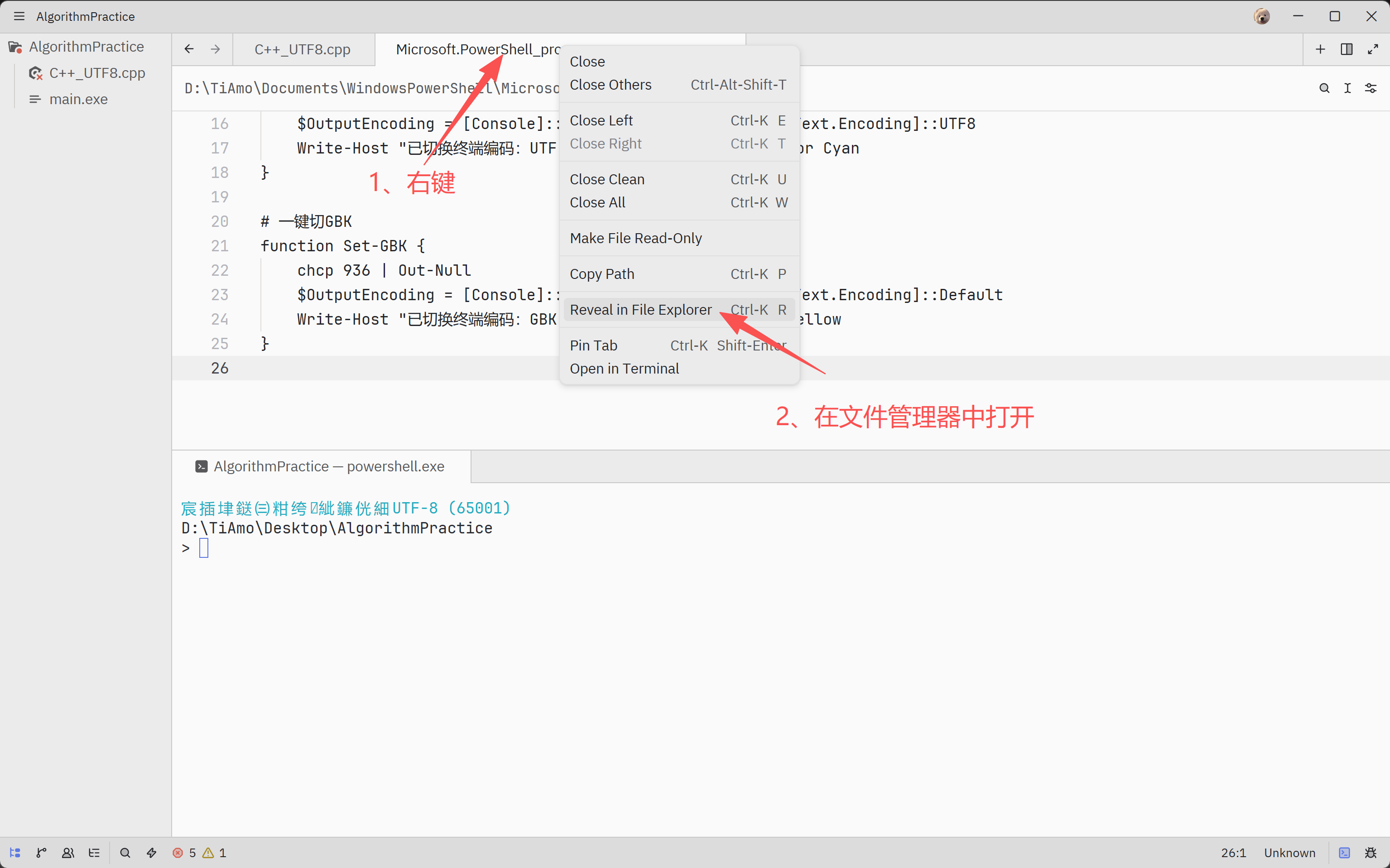
Task: Select AlgorithmPractice powershell.exe terminal tab
Action: (x=322, y=466)
